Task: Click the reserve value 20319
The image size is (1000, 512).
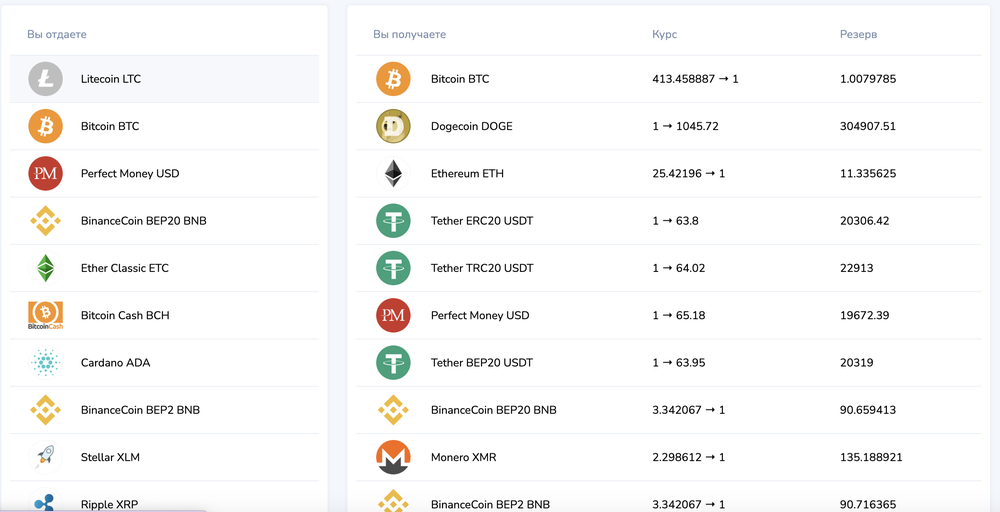Action: pyautogui.click(x=857, y=362)
